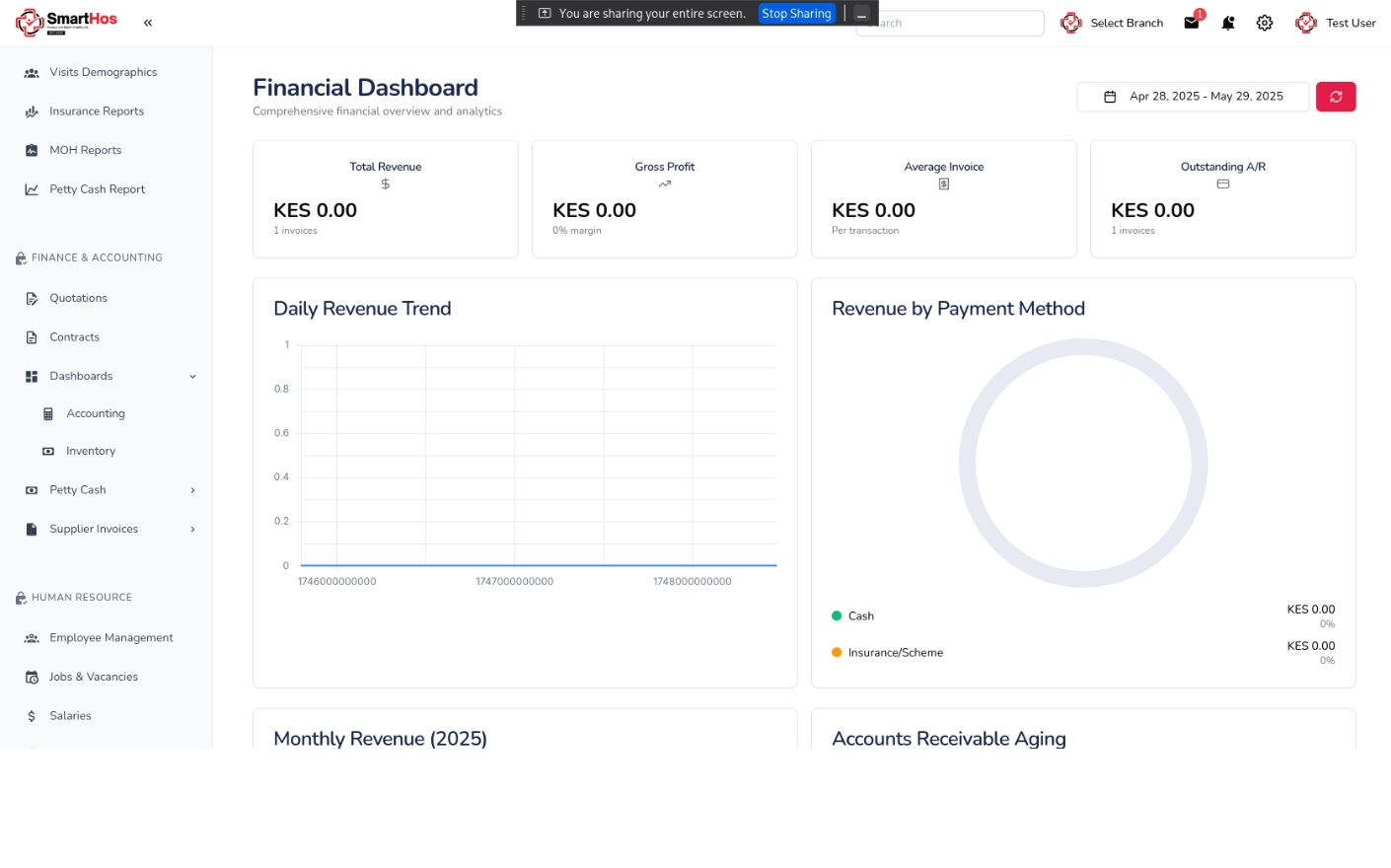Image resolution: width=1391 pixels, height=868 pixels.
Task: Open the Inventory dashboard menu item
Action: point(90,452)
